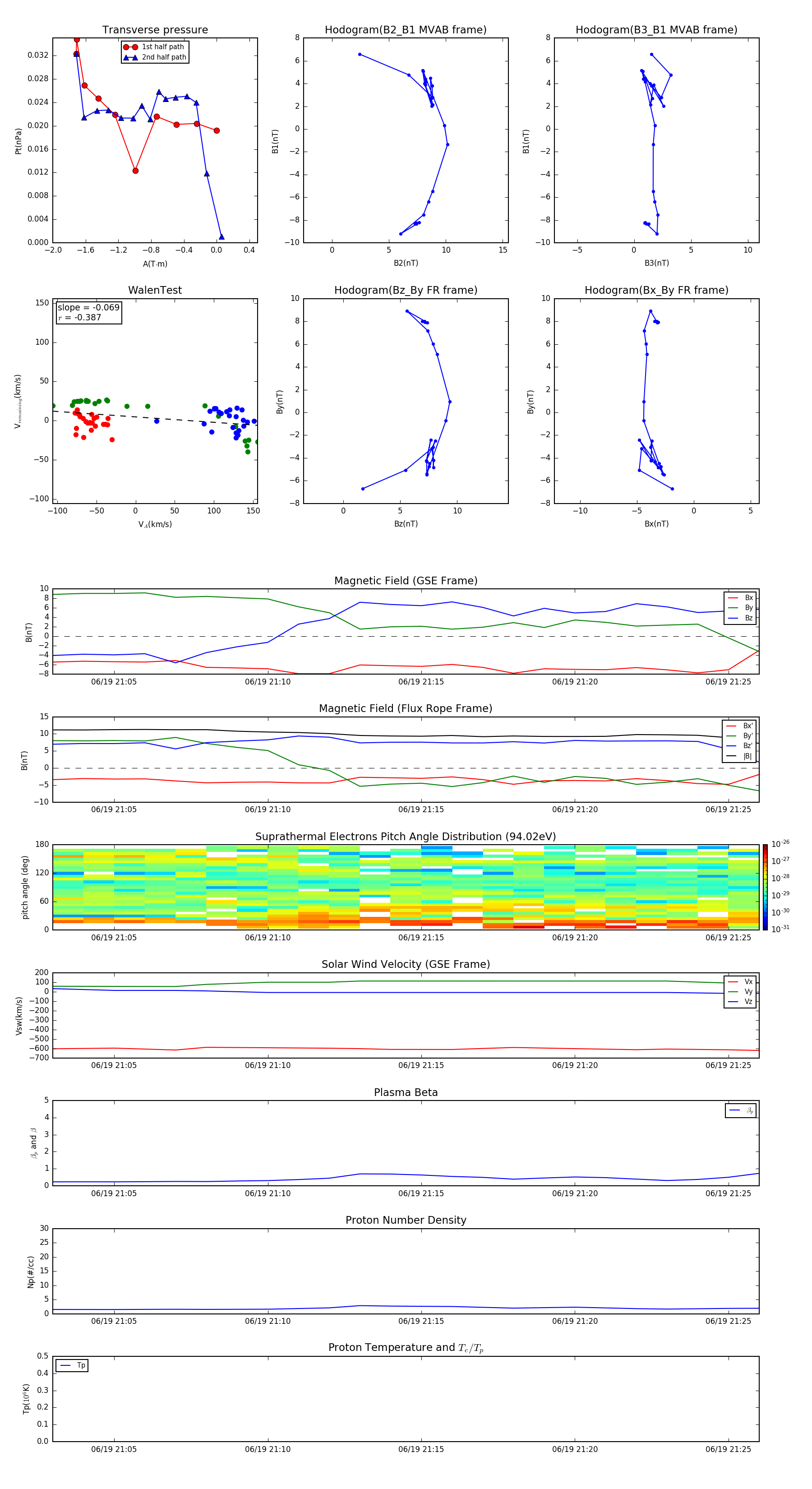Screen dimensions: 812x1489
Task: Click the "Hodogram(Bx_By FR frame)" title
Action: [x=656, y=290]
